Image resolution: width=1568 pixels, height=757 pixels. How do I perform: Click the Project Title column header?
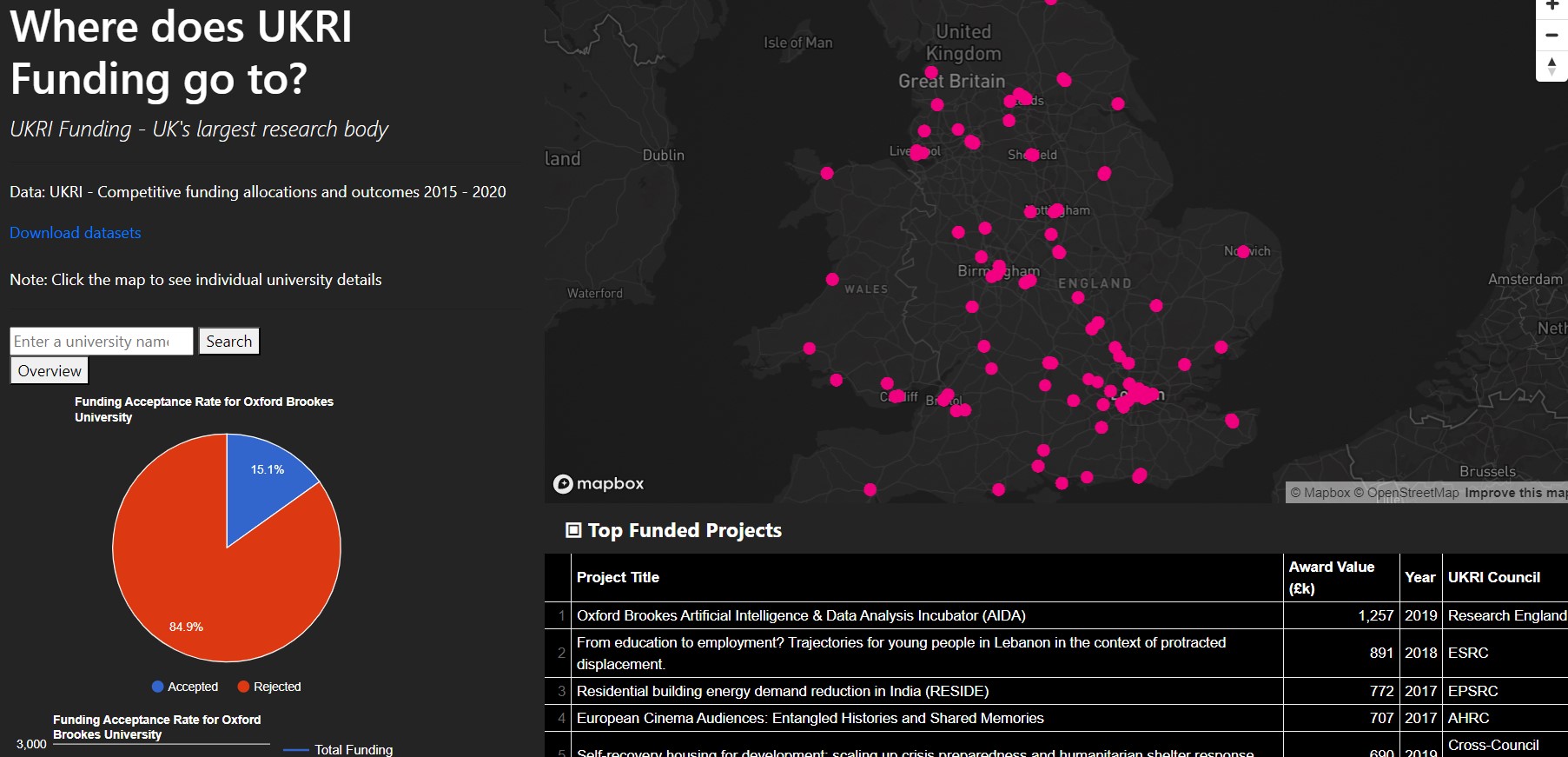(927, 577)
